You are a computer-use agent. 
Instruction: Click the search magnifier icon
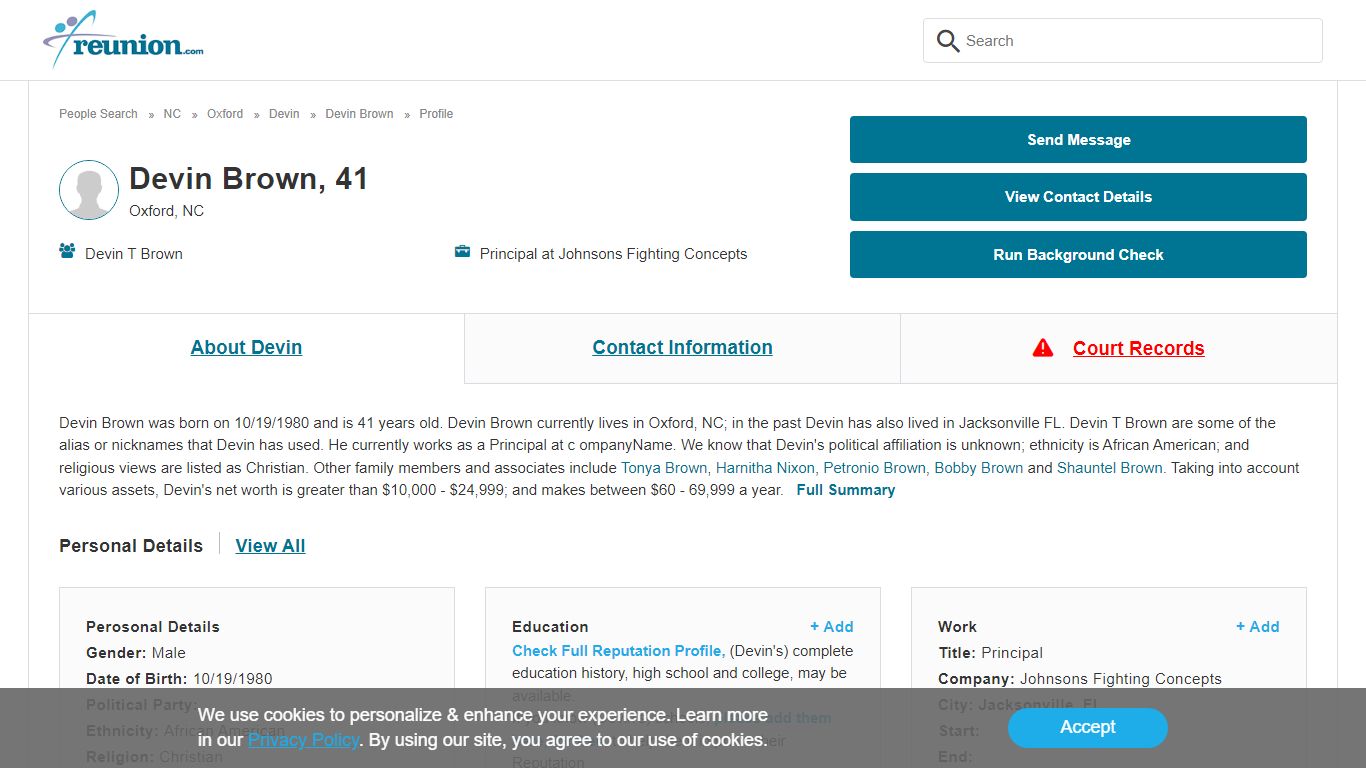947,41
